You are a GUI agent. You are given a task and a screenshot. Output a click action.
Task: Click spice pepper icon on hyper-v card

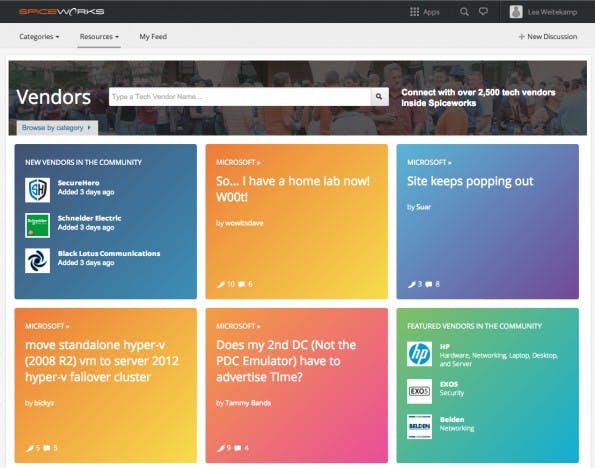coord(30,448)
